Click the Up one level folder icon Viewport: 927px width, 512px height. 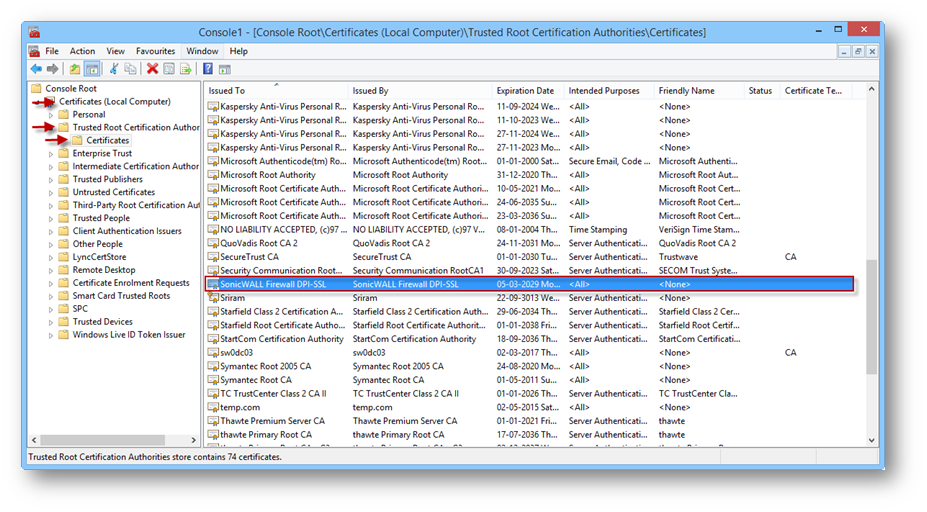tap(75, 69)
